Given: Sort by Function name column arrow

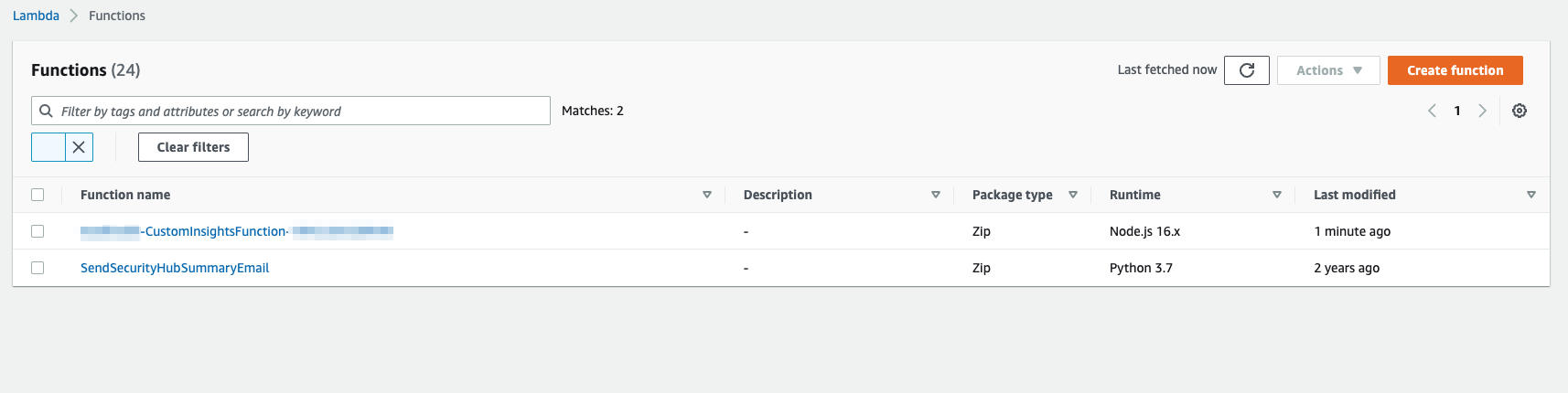Looking at the screenshot, I should [706, 195].
